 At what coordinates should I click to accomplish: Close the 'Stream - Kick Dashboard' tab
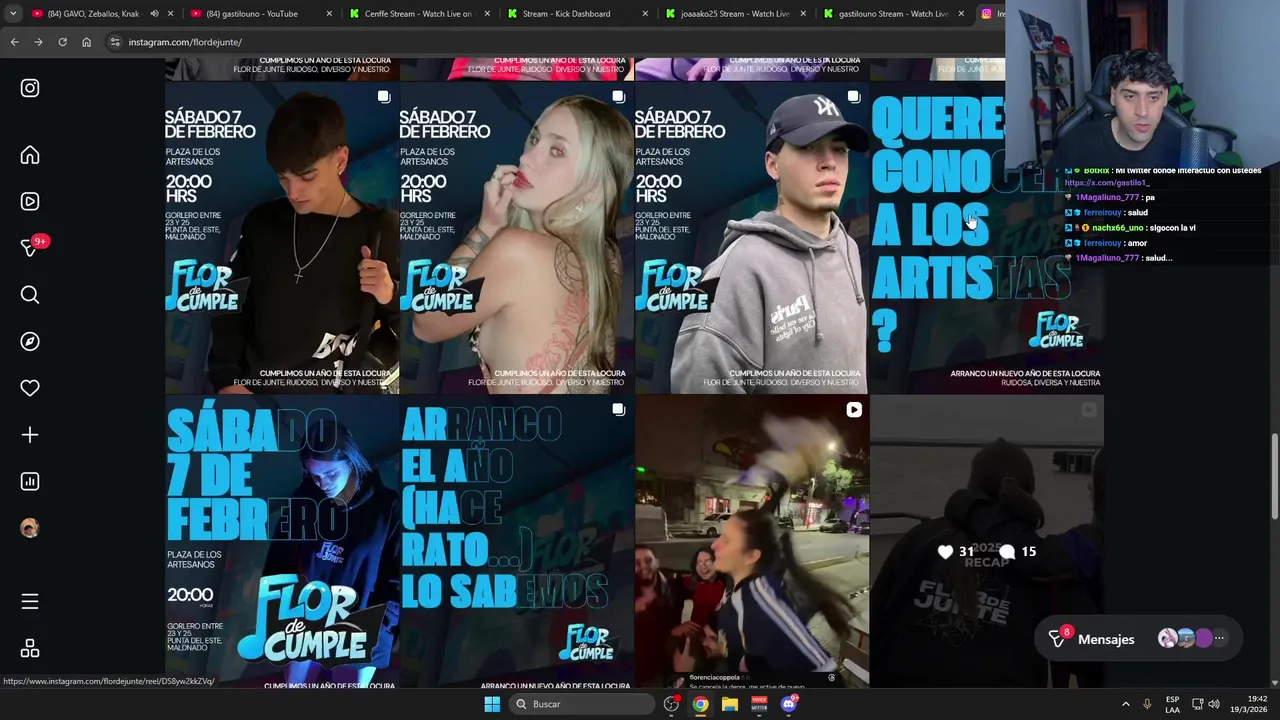pyautogui.click(x=645, y=14)
